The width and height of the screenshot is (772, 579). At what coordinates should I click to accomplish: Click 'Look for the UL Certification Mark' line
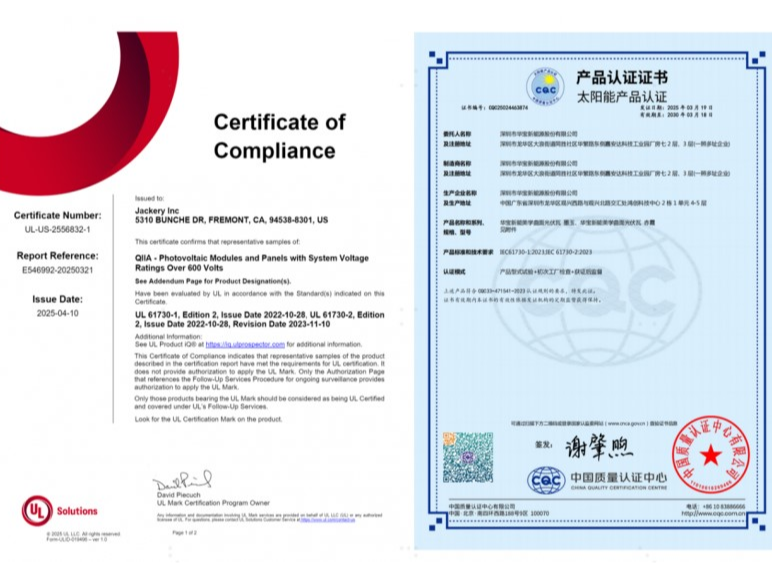click(209, 419)
